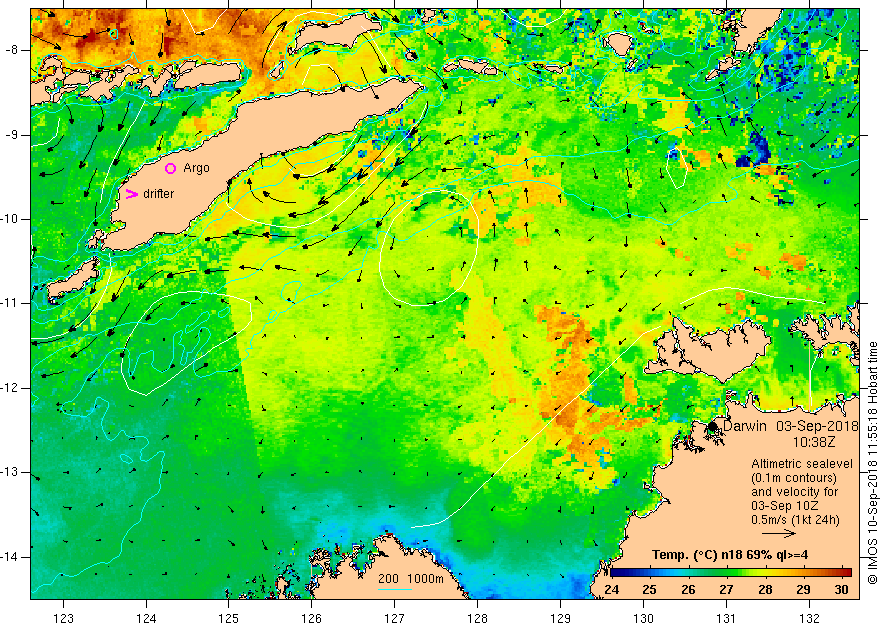Viewport: 880px width, 630px height.
Task: Click the magenta Argo circle marker
Action: tap(171, 168)
